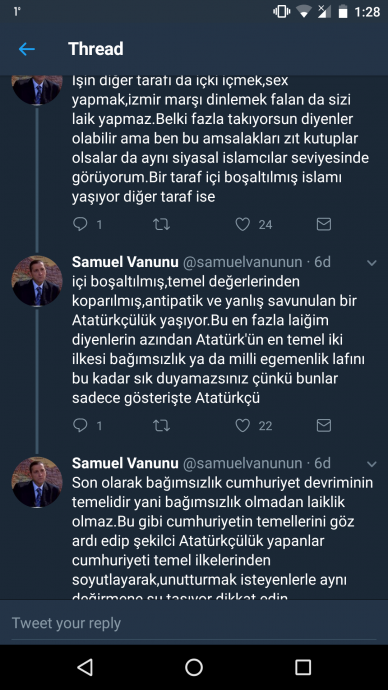This screenshot has height=690, width=388.
Task: Expand options chevron on 'Son olarak' tweet
Action: click(x=372, y=464)
